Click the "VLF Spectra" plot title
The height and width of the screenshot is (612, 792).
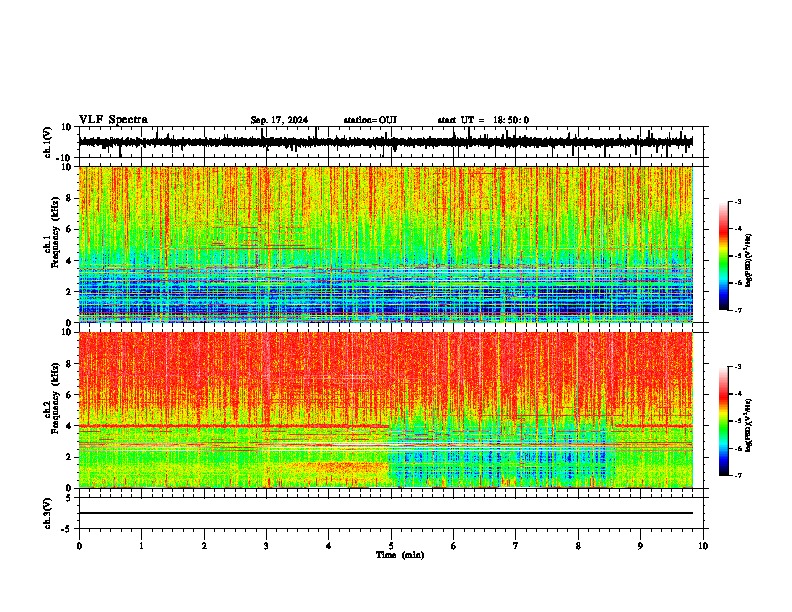coord(113,120)
